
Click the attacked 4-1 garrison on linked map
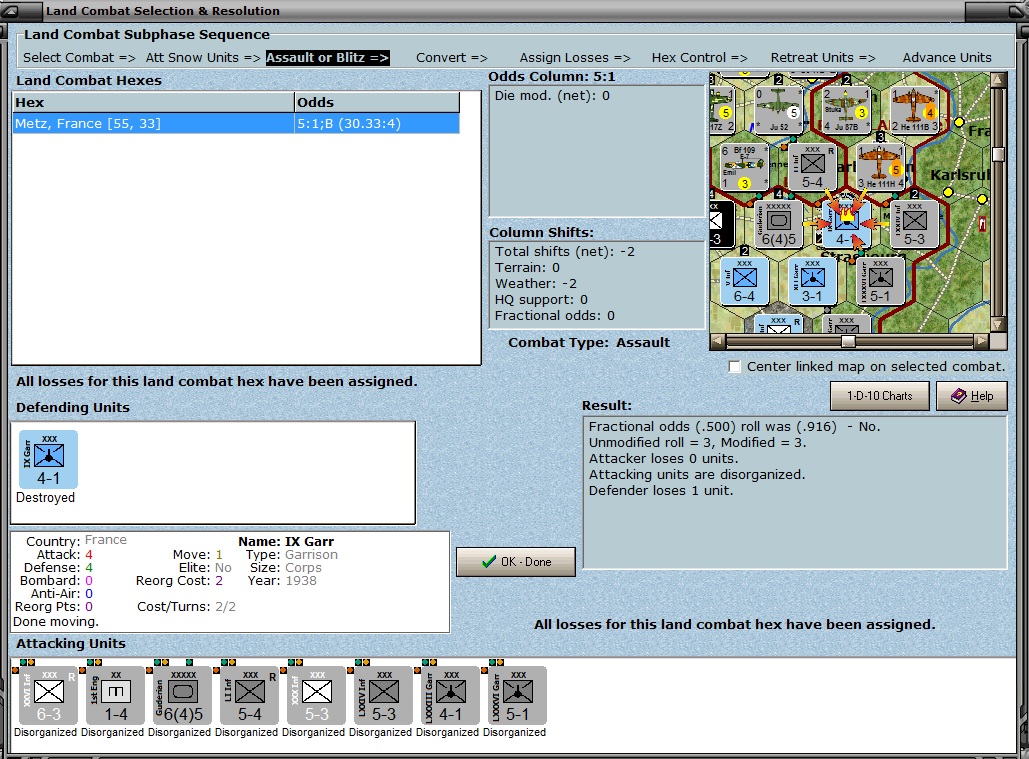click(846, 224)
